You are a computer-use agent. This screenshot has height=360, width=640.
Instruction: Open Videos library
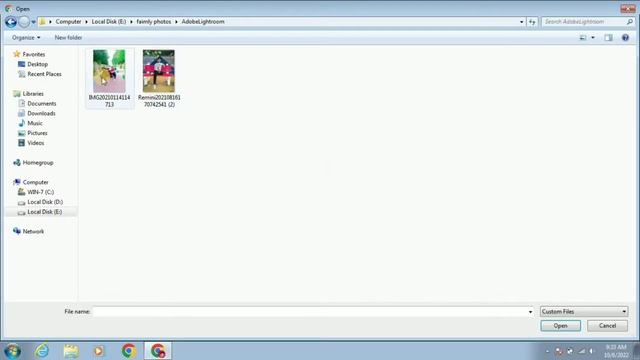[x=36, y=143]
